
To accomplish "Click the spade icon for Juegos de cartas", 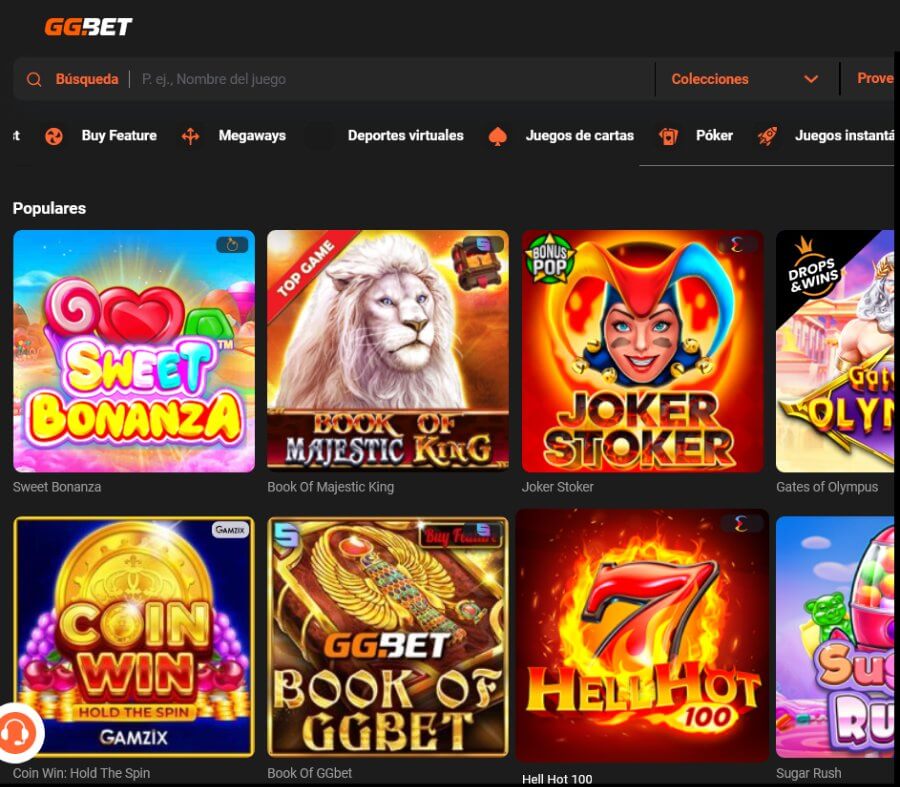I will coord(498,136).
